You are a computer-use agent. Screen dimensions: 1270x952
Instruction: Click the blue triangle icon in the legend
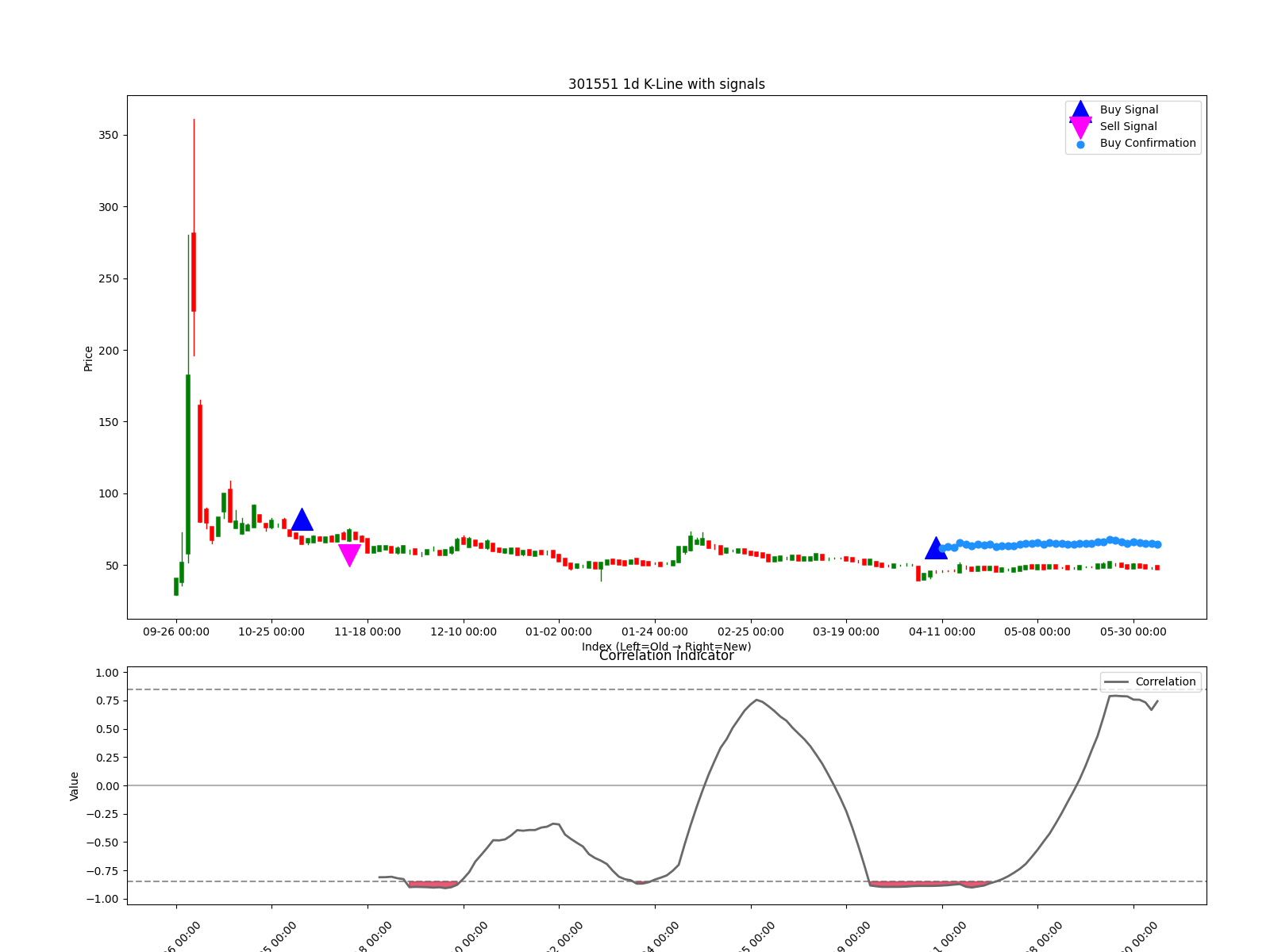point(1080,110)
